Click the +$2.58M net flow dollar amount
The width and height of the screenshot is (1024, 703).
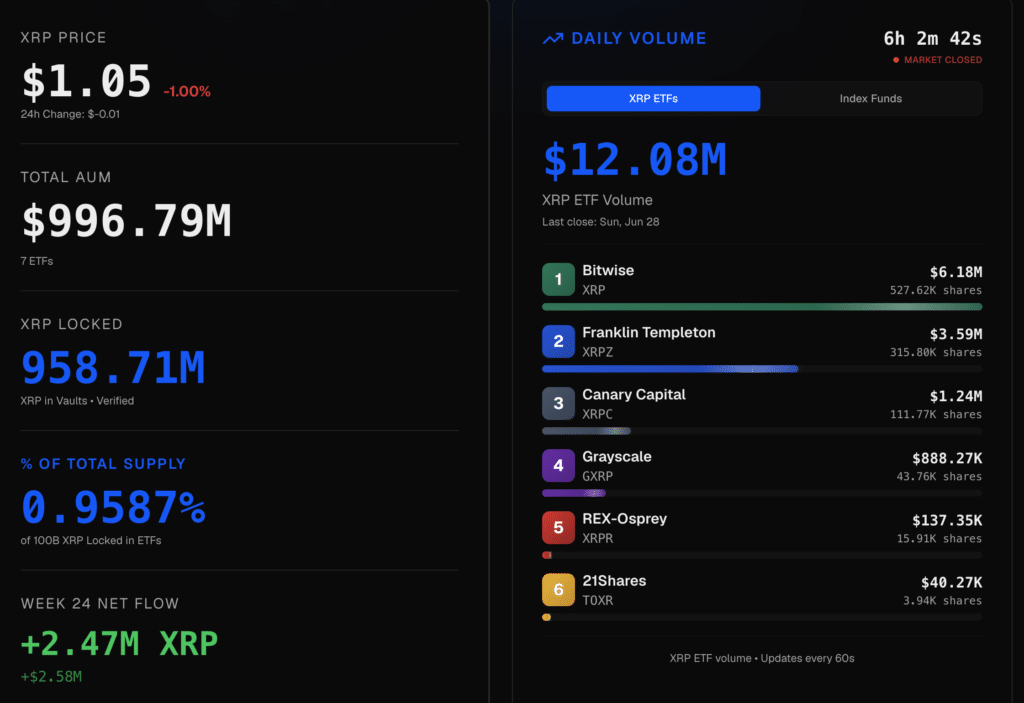pyautogui.click(x=51, y=677)
